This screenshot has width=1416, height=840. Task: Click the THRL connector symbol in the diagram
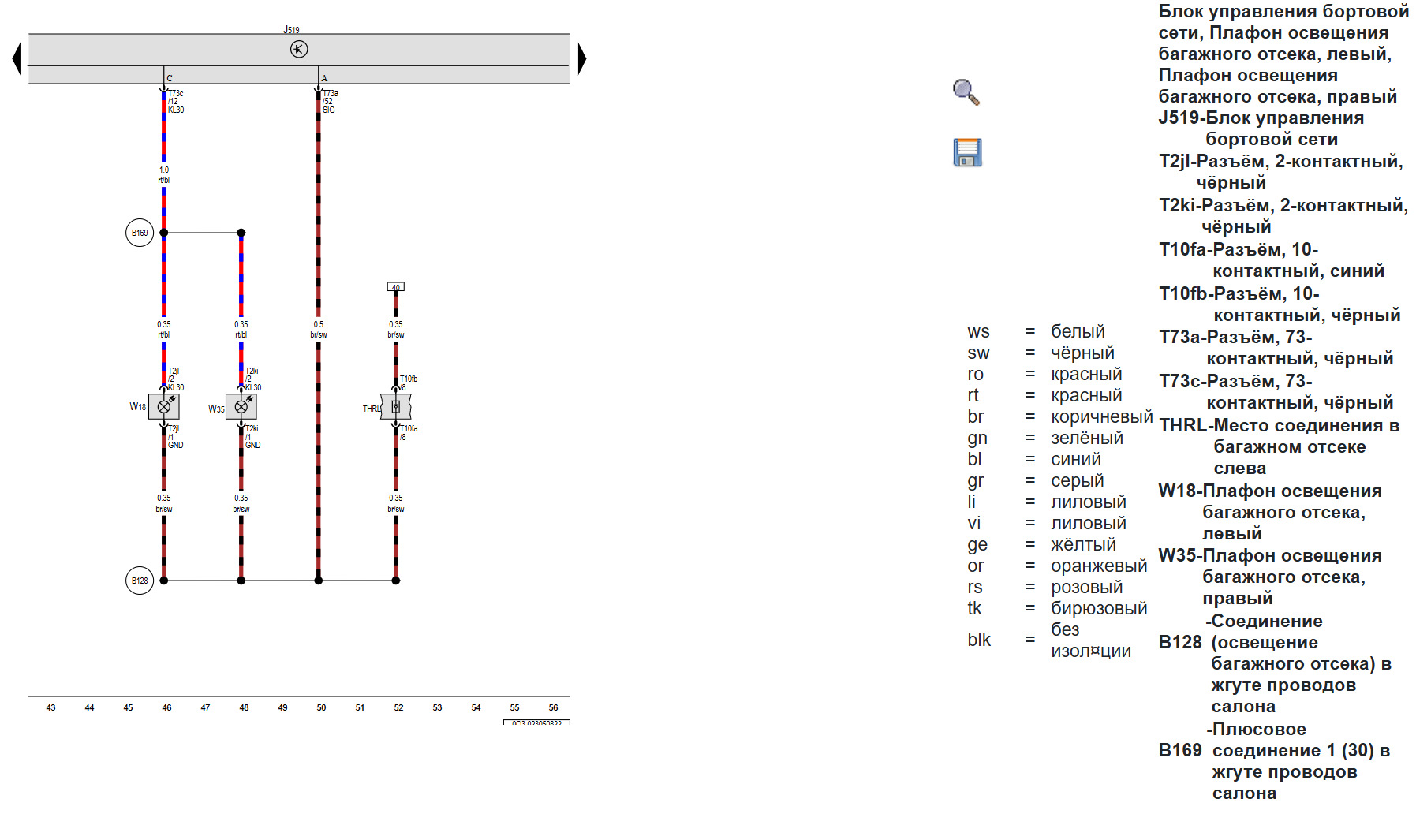coord(396,406)
